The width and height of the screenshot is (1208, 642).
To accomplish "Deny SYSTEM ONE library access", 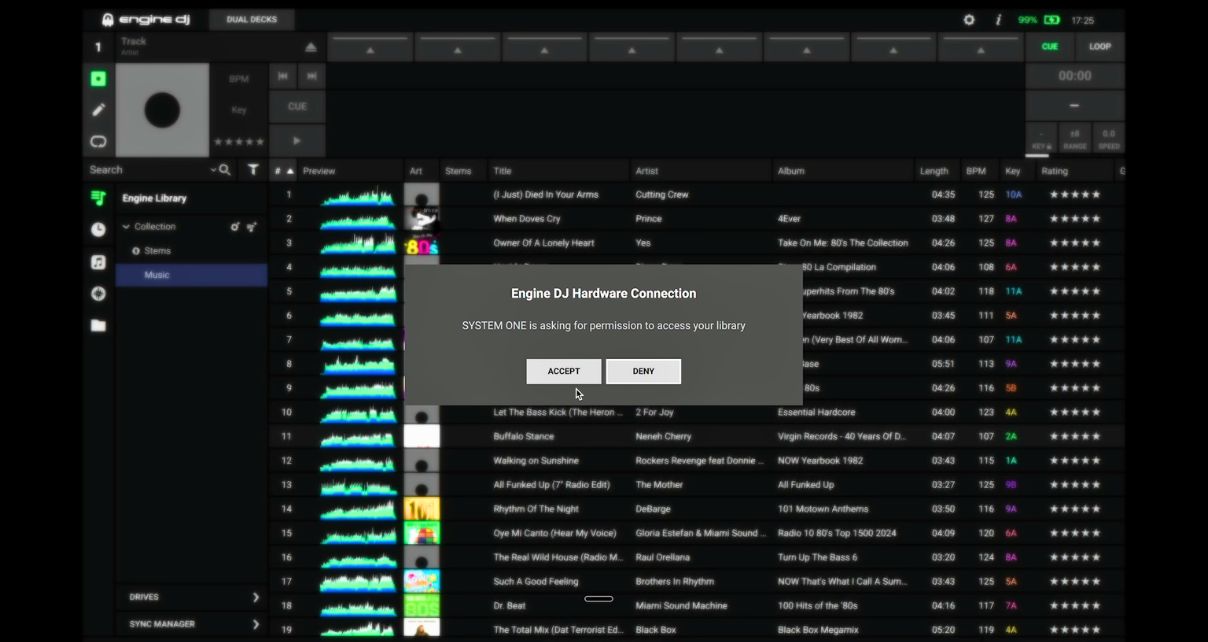I will click(643, 371).
